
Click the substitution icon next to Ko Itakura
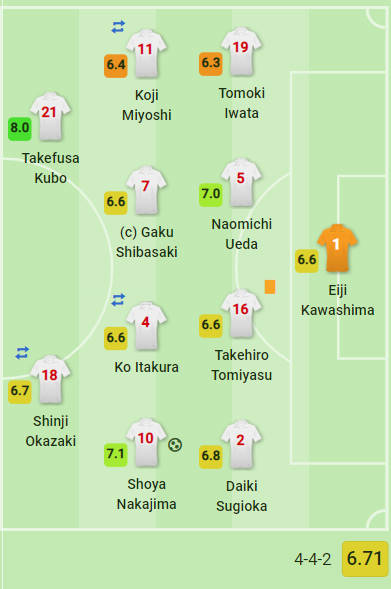click(118, 300)
